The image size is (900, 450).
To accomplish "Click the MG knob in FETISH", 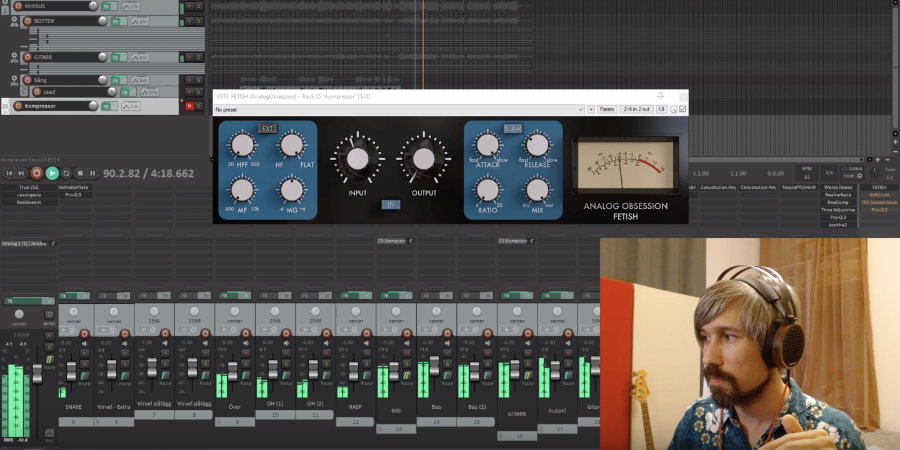I will click(x=292, y=189).
